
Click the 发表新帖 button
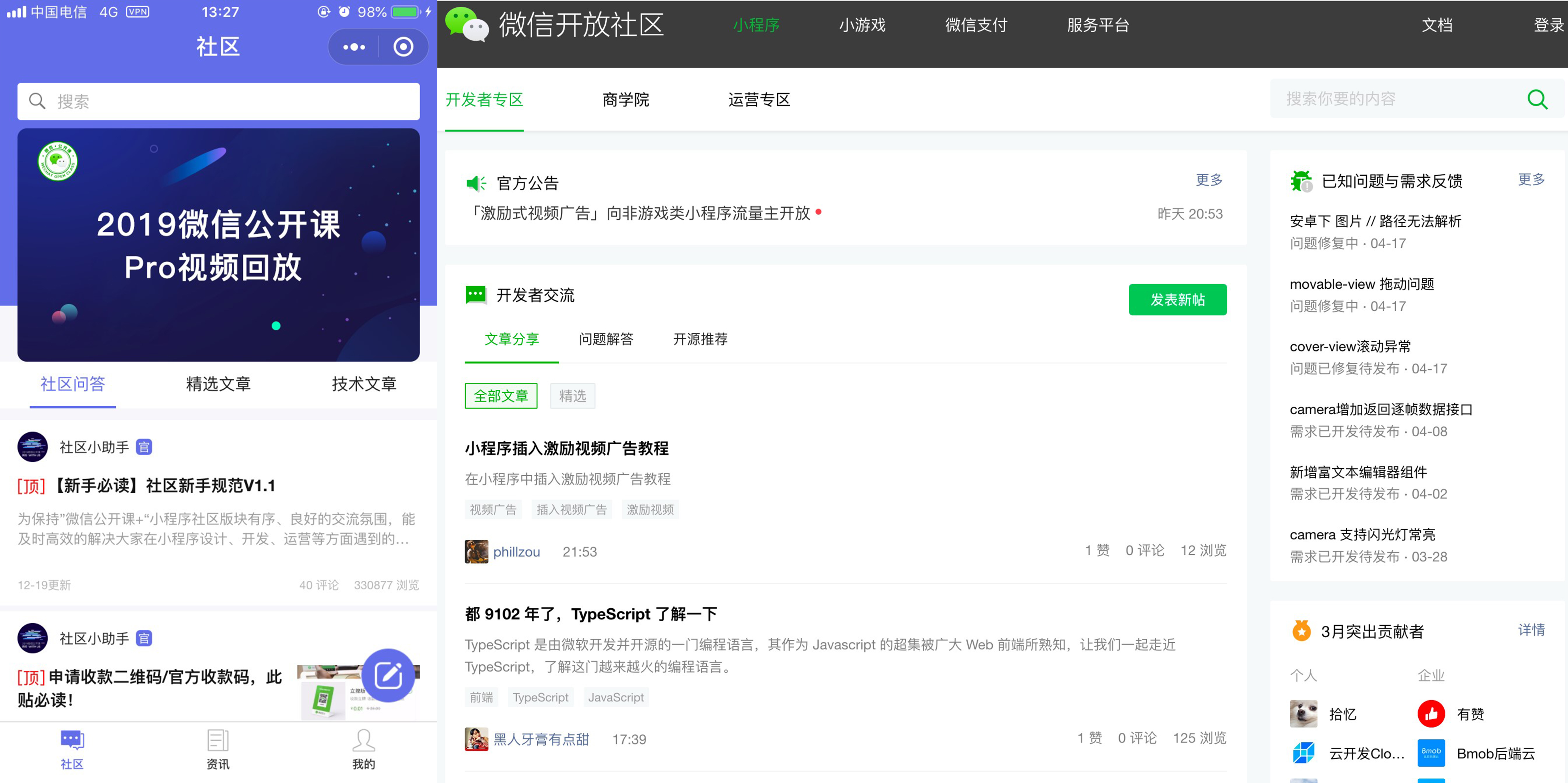(x=1177, y=300)
